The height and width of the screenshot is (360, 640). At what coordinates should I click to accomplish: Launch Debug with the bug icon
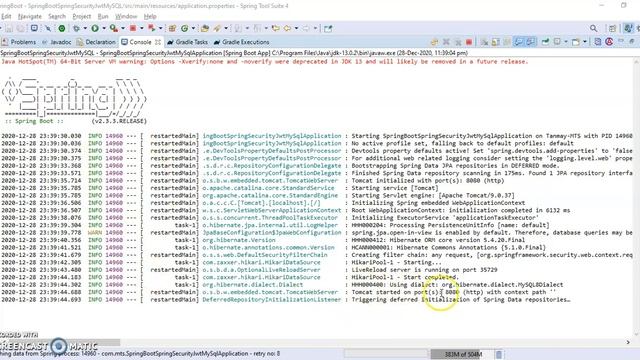pyautogui.click(x=76, y=28)
